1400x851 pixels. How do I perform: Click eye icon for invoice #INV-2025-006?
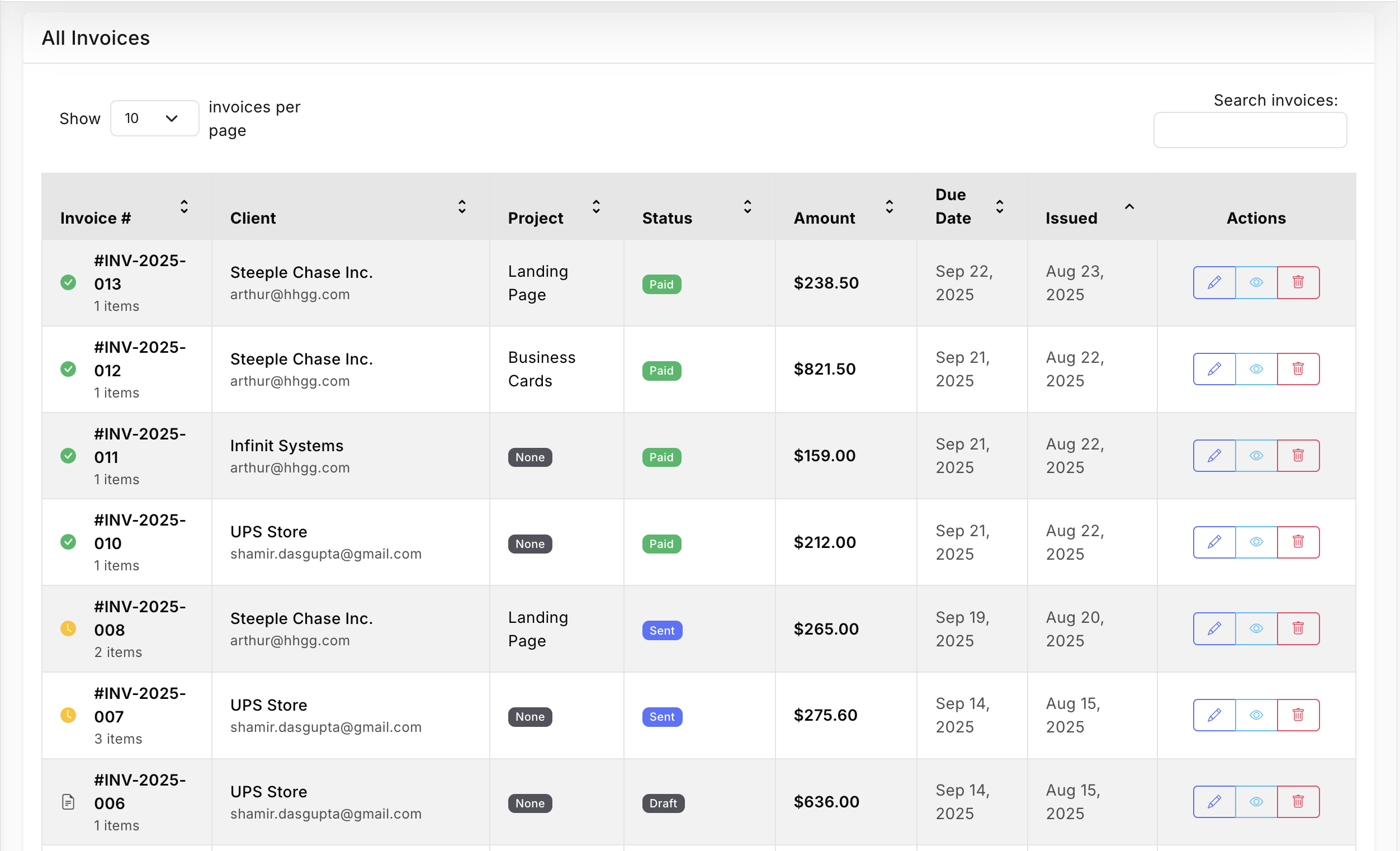tap(1256, 802)
